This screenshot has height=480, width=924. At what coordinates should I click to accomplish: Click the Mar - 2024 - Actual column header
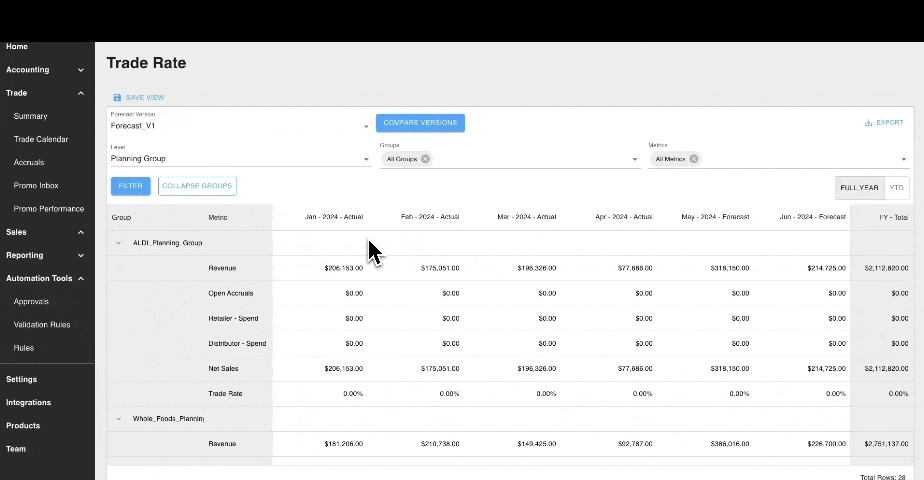click(x=527, y=217)
